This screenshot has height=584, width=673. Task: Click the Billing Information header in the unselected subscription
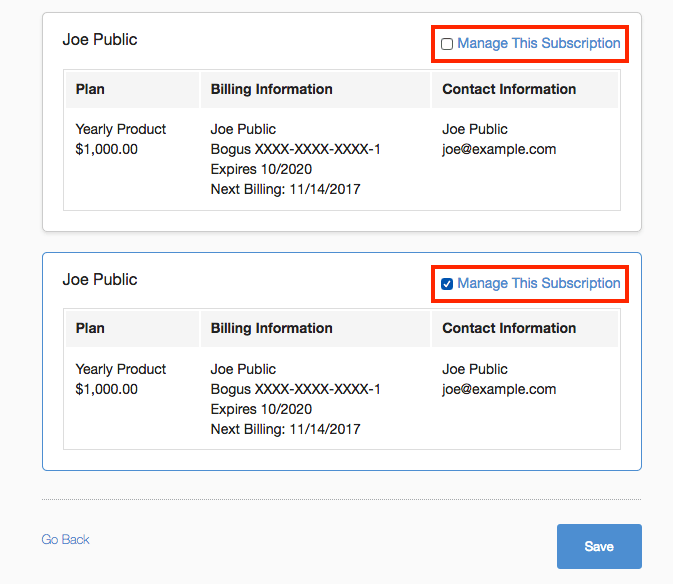coord(271,89)
